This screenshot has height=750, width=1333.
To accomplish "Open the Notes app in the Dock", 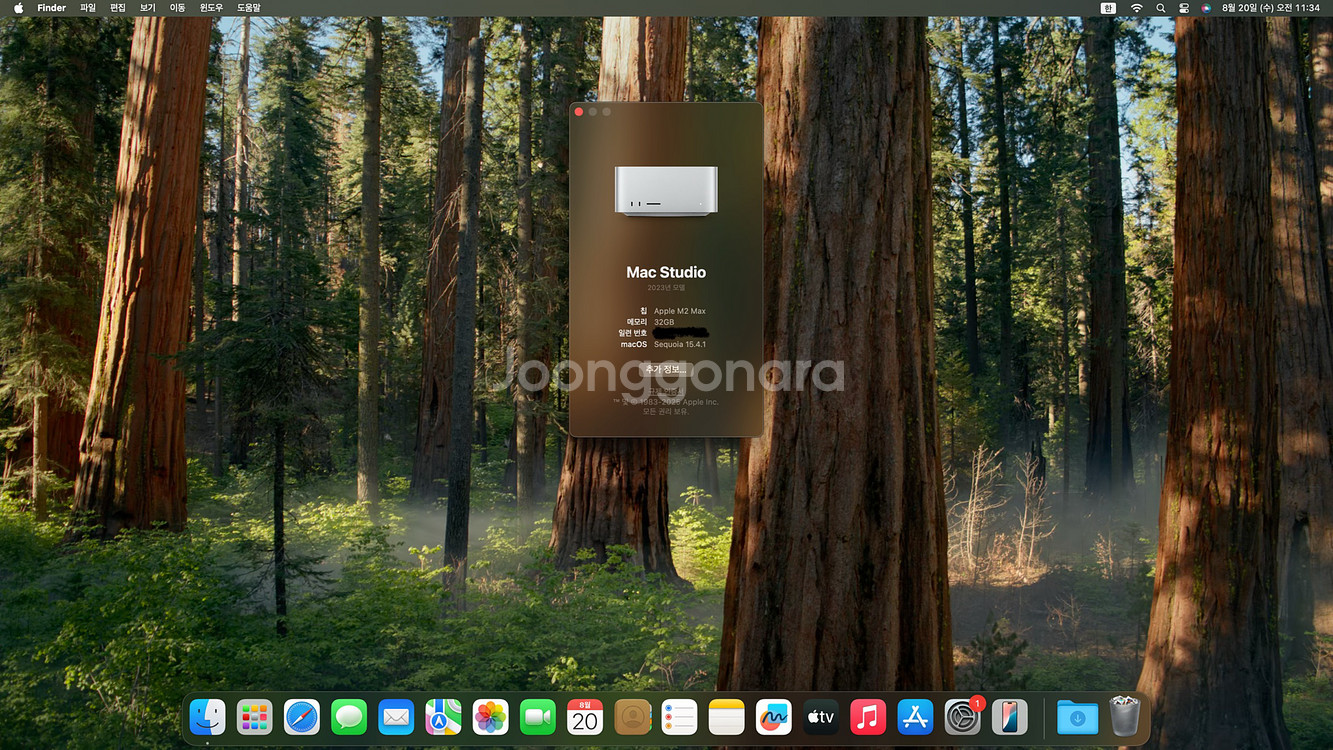I will 727,717.
